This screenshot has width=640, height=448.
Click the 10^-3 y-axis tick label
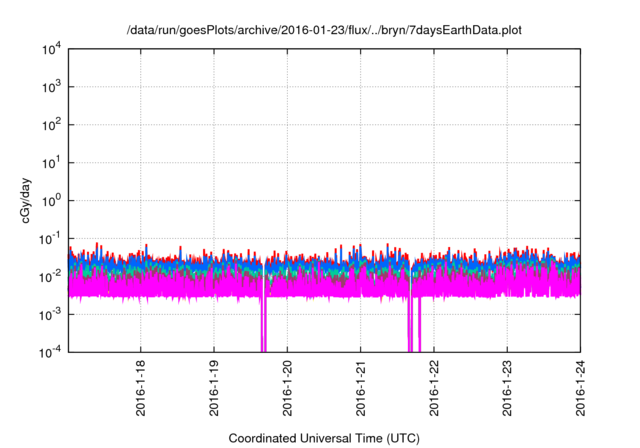[x=50, y=315]
